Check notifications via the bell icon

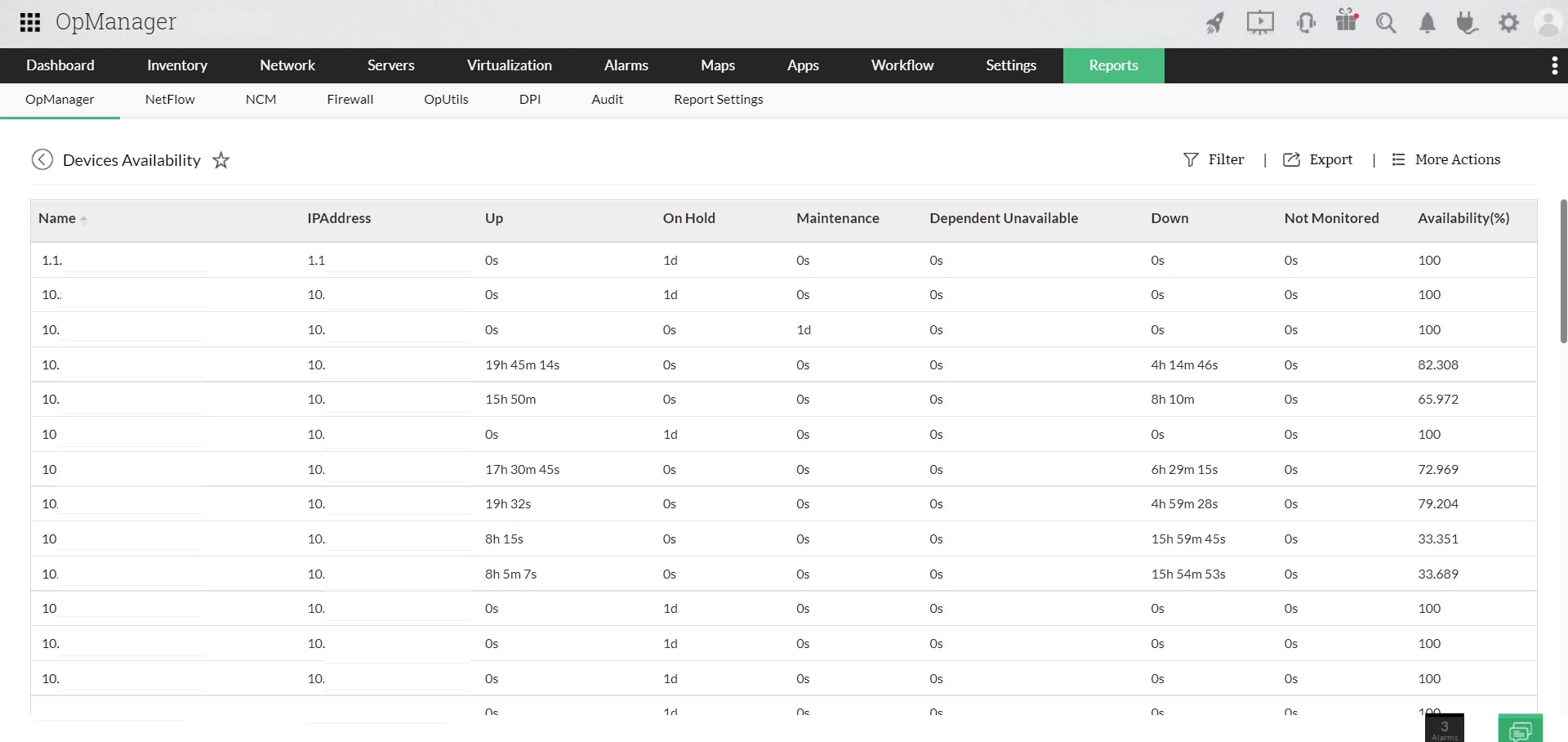[x=1427, y=23]
